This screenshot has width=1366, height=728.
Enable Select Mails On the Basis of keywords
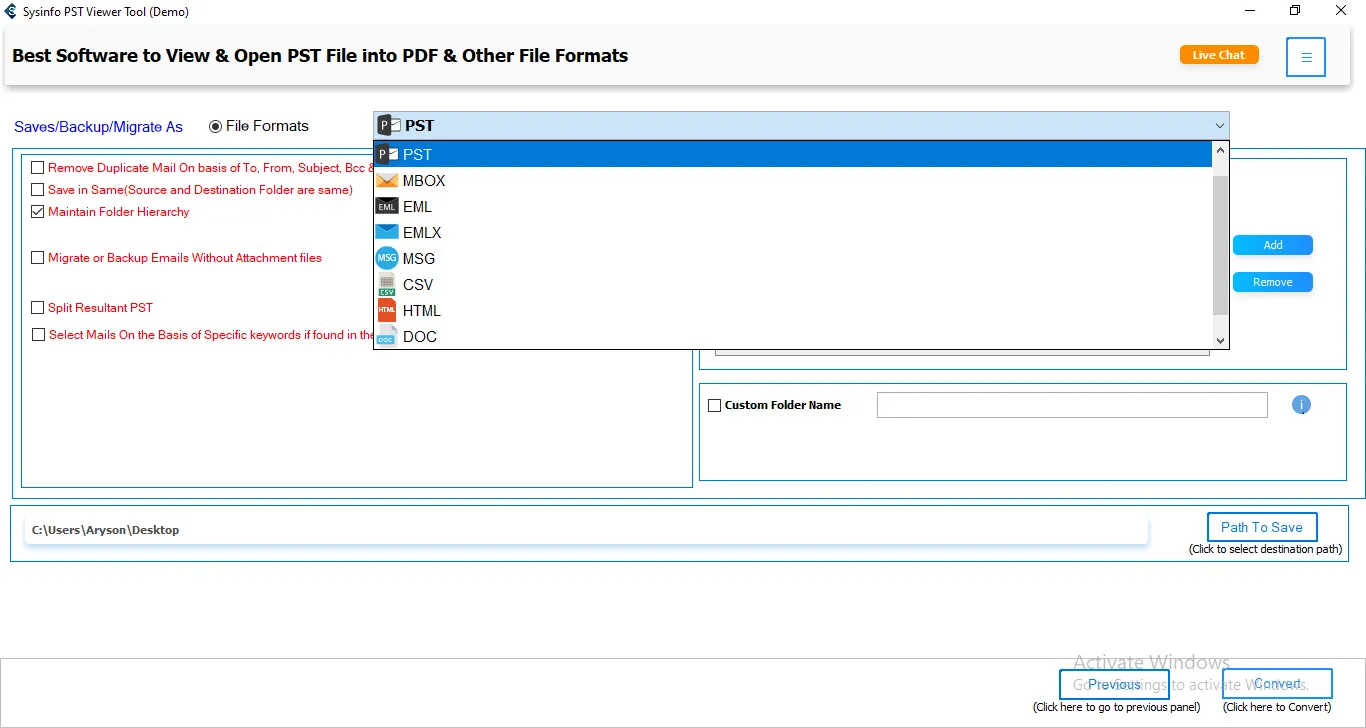click(38, 335)
